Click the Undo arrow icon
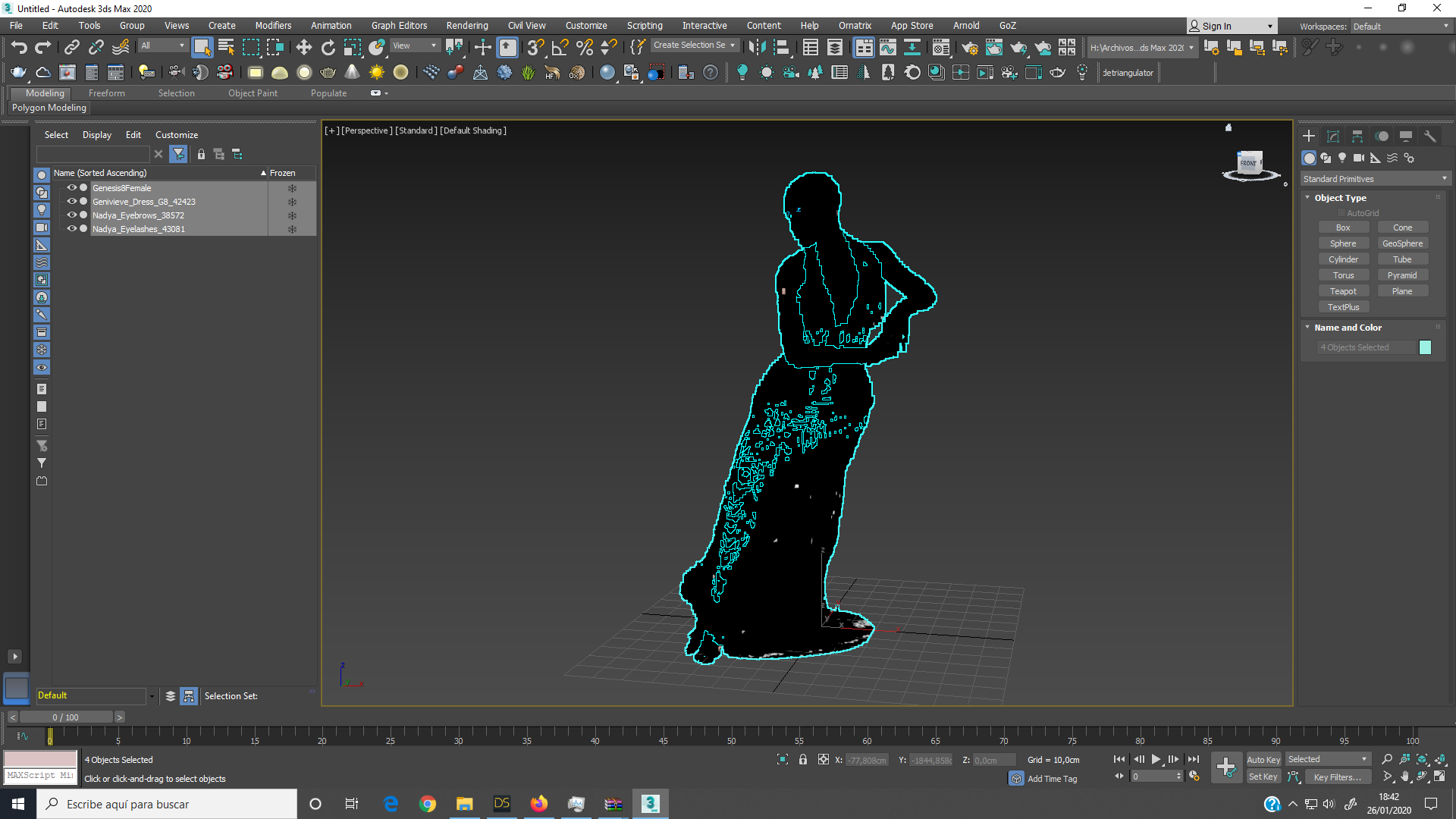1456x819 pixels. [19, 47]
